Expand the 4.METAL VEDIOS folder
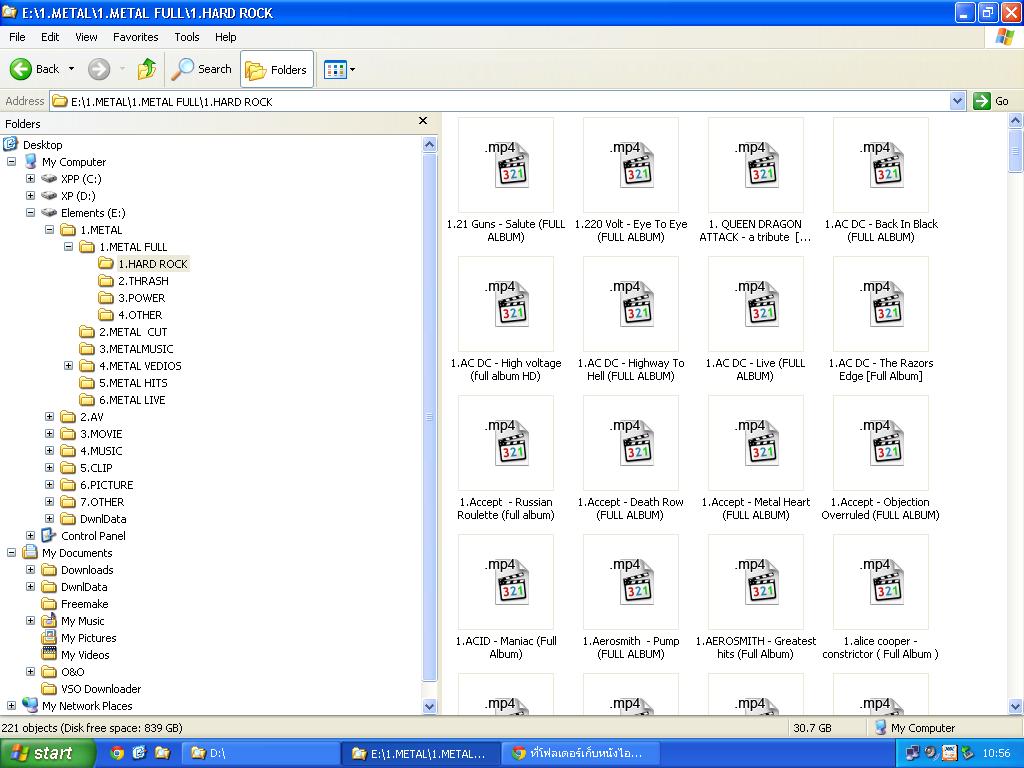 pos(68,366)
